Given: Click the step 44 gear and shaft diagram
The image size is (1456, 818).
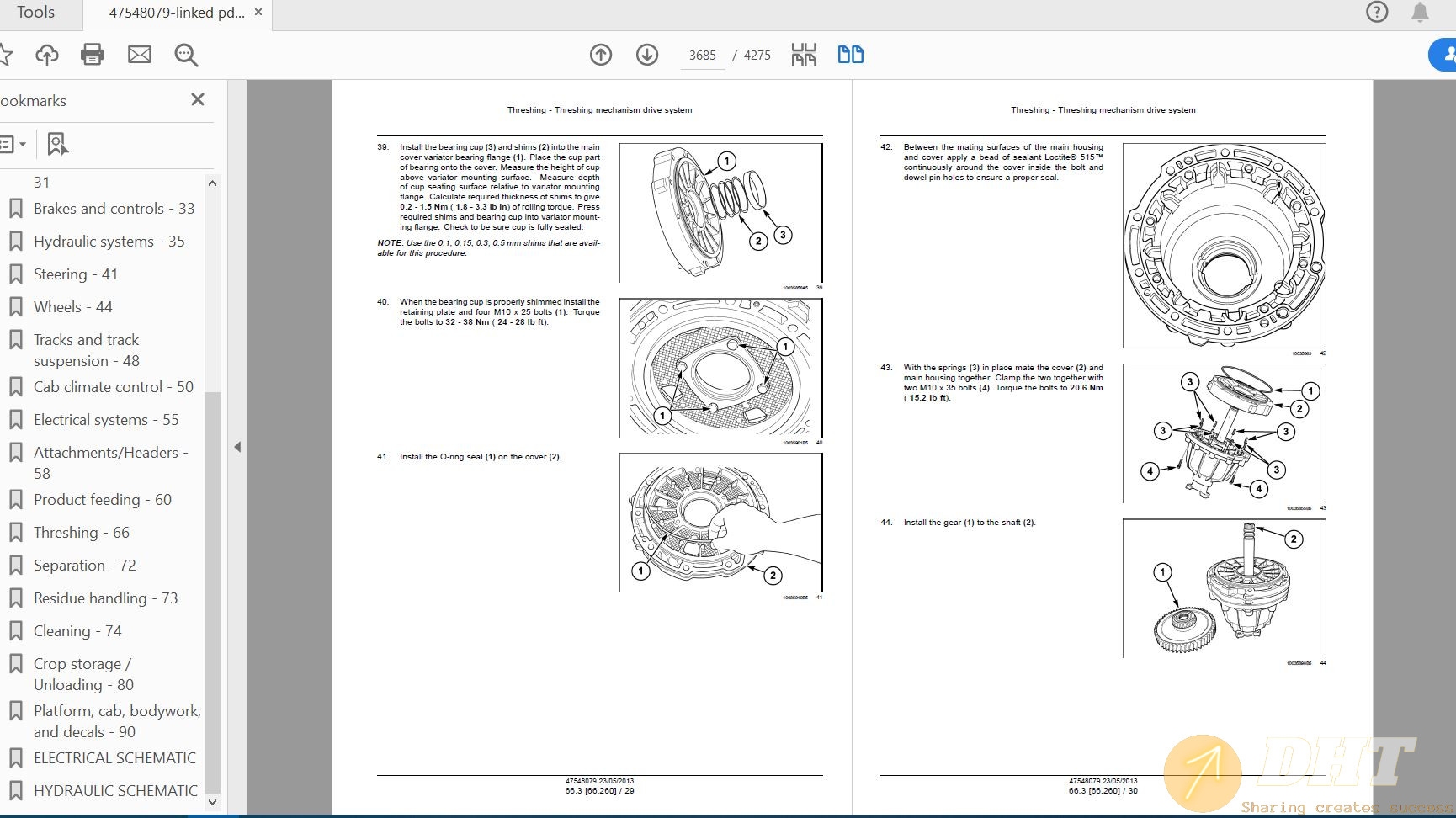Looking at the screenshot, I should 1225,588.
